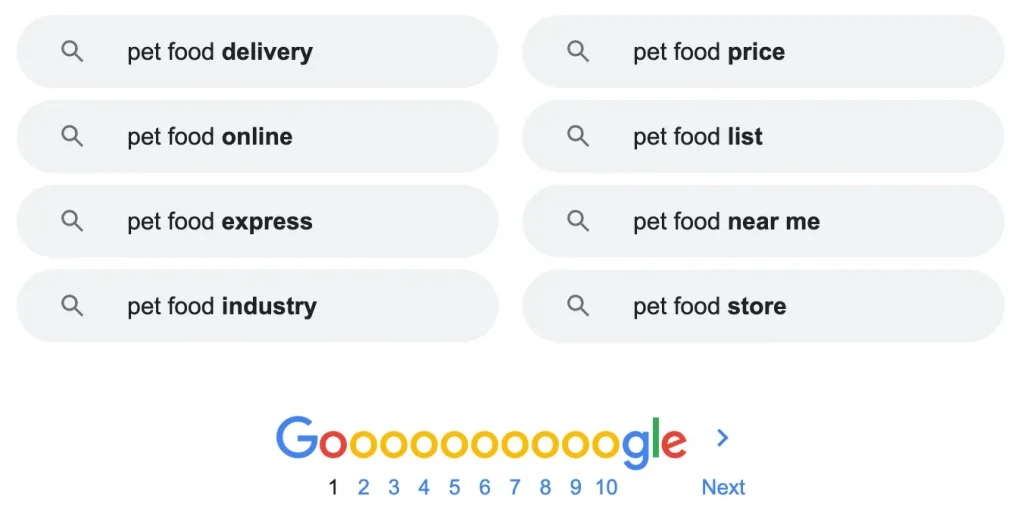Viewport: 1024px width, 518px height.
Task: Click the search icon beside pet food express
Action: click(72, 221)
